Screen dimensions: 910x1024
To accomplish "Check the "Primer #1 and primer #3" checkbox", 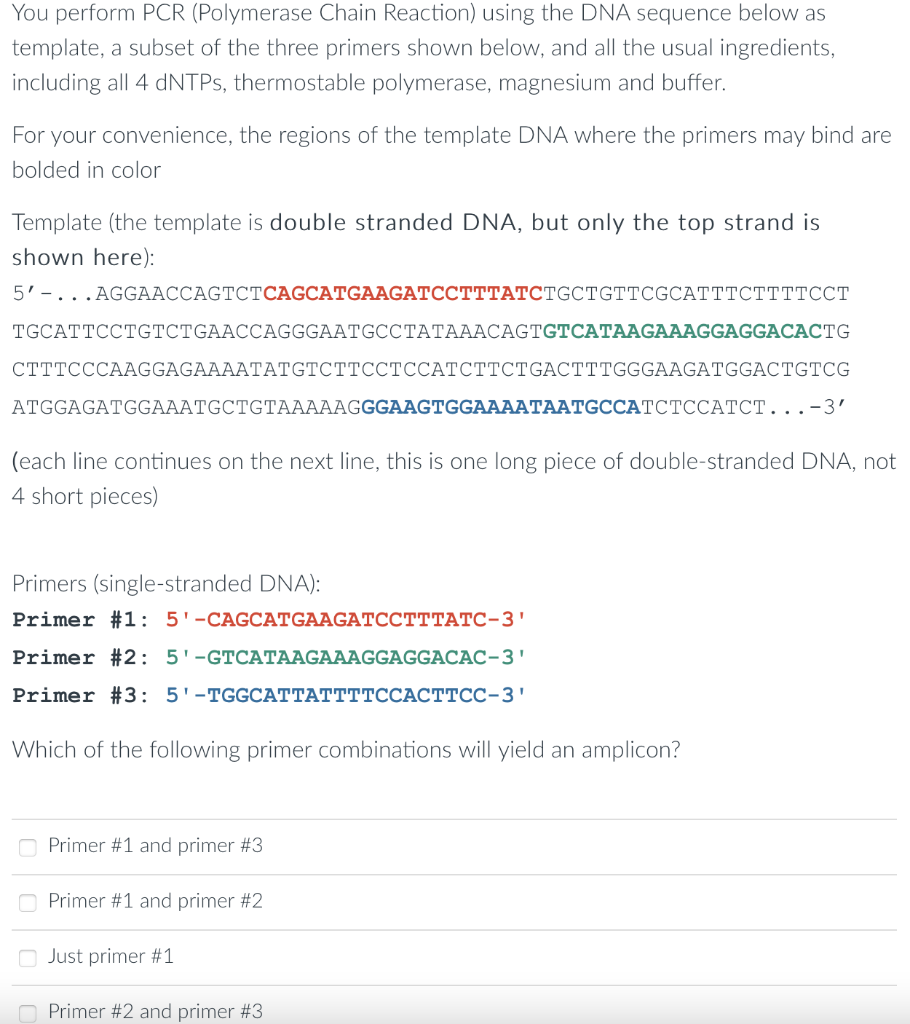I will 27,847.
